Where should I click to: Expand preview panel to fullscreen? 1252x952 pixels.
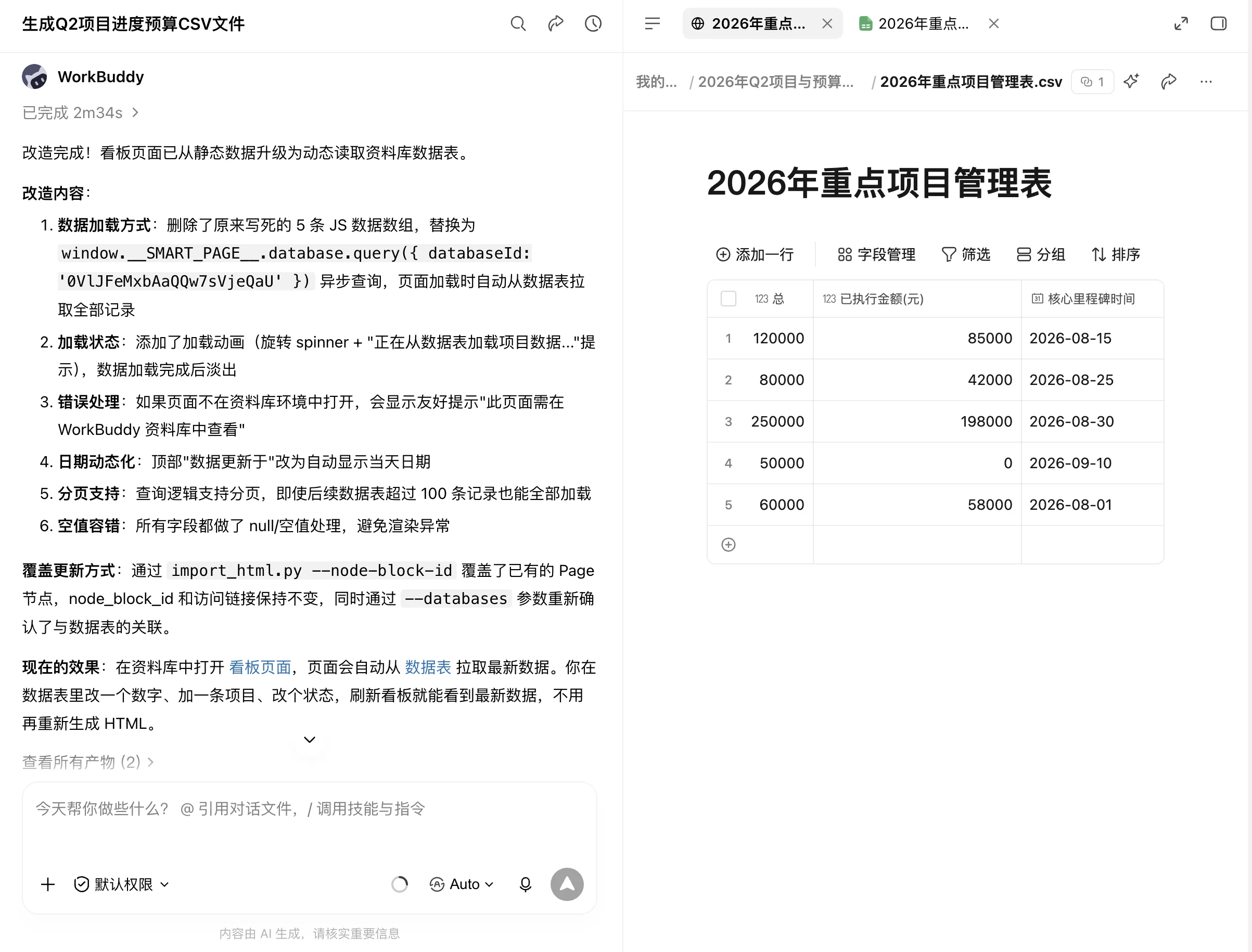pyautogui.click(x=1181, y=23)
